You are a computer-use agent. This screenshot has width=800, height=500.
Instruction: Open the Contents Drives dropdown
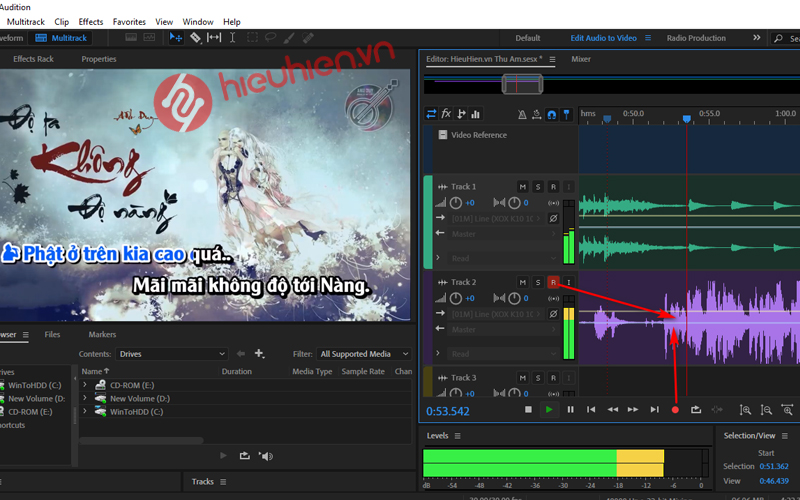[x=171, y=354]
